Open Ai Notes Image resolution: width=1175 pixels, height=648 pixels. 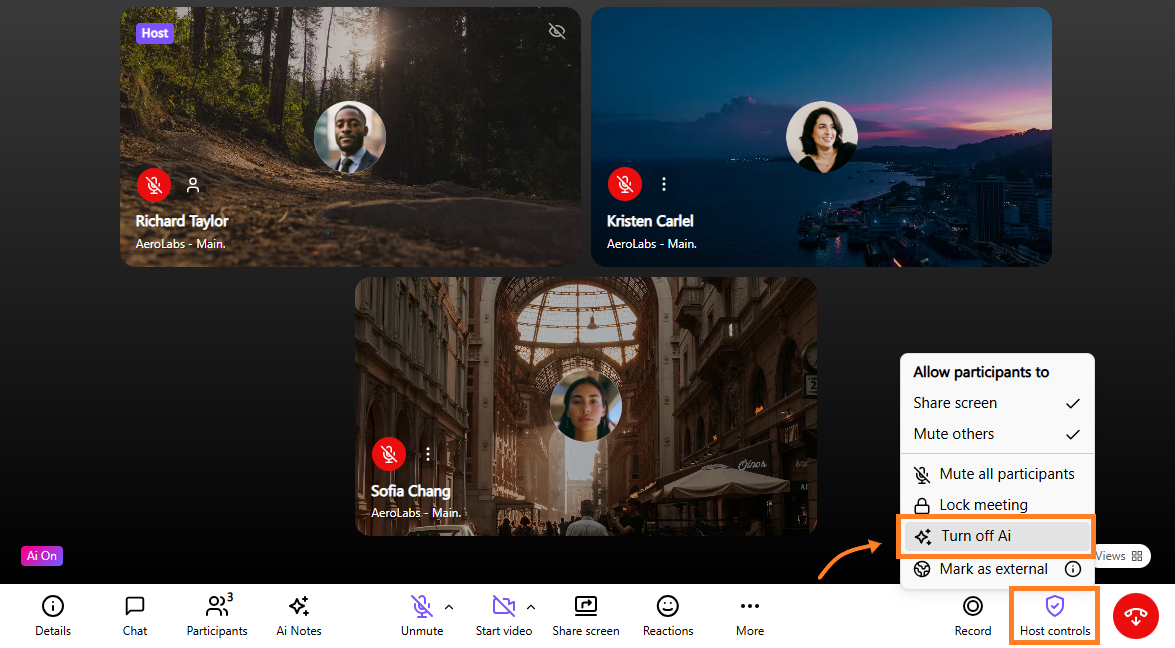[x=299, y=615]
